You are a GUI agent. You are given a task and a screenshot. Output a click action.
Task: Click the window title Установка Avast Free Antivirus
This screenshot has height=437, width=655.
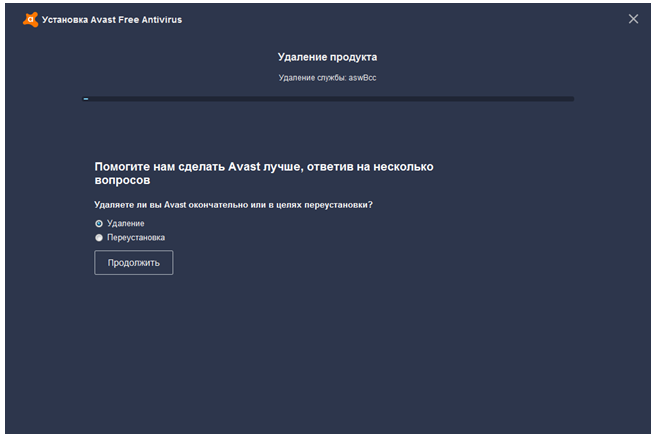click(112, 20)
